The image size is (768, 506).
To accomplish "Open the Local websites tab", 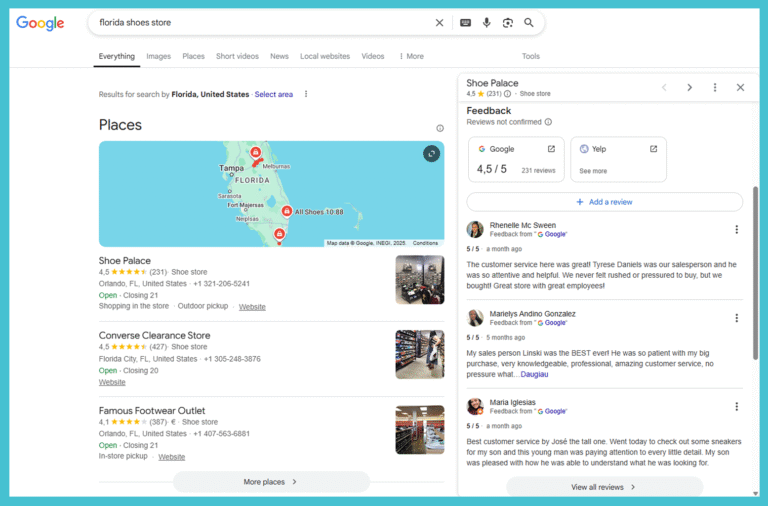I will [325, 56].
